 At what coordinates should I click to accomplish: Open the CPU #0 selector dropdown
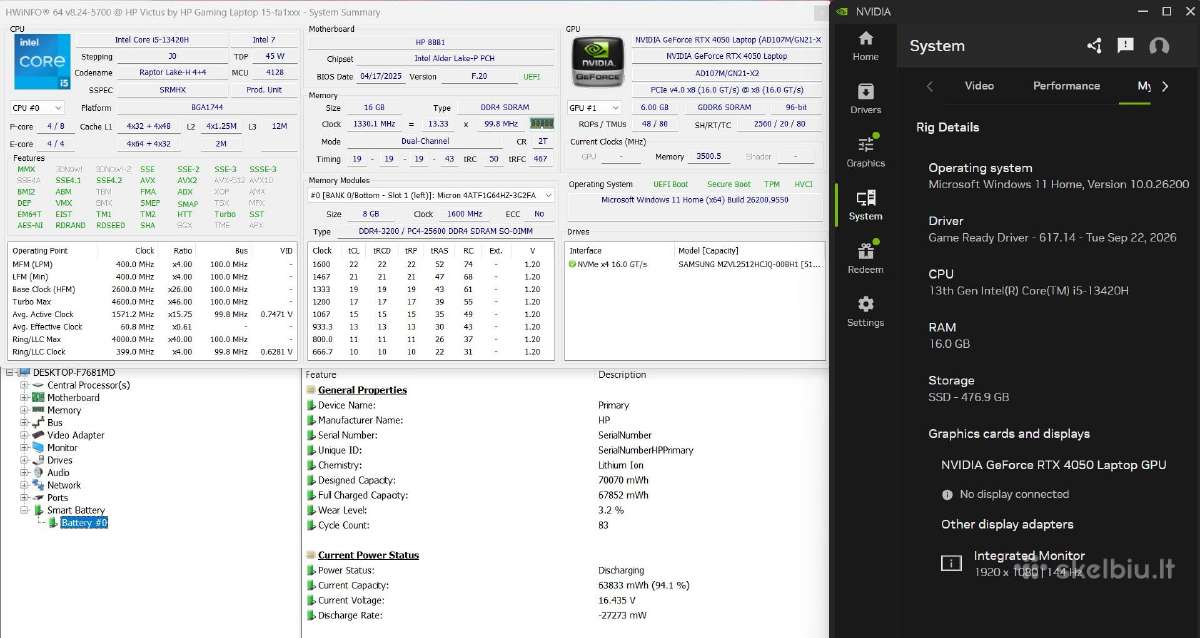pos(36,107)
